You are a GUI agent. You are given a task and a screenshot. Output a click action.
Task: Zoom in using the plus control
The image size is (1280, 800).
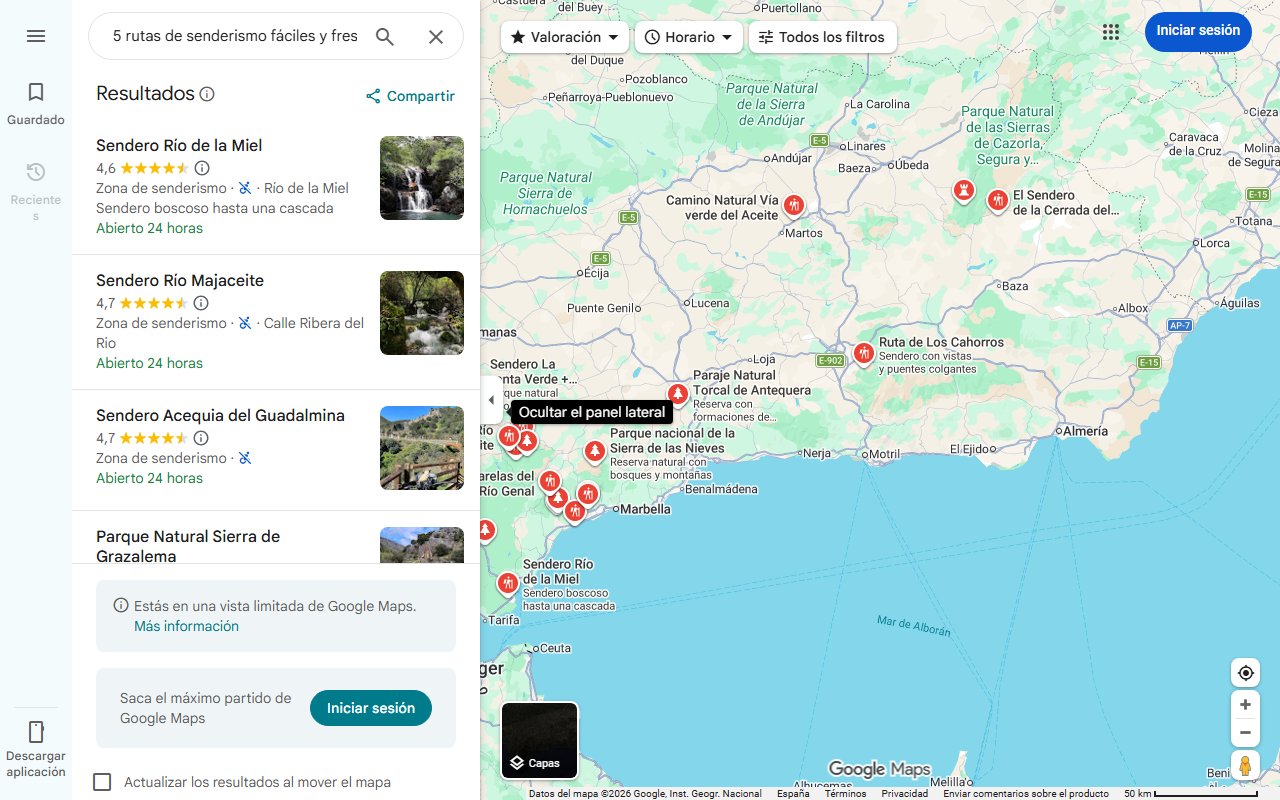click(x=1244, y=704)
